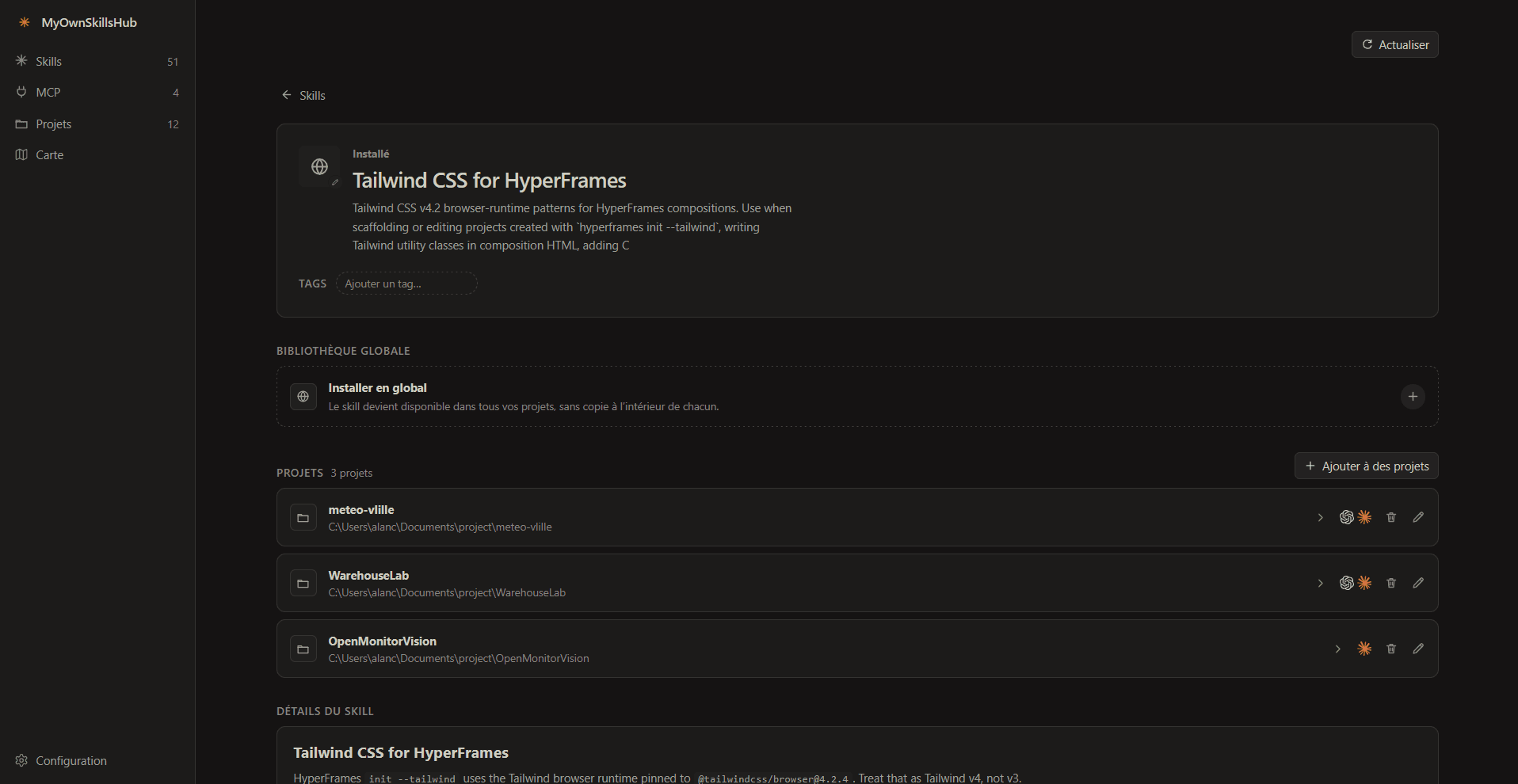
Task: Click the 'DÉTAILS DU SKILL' section heading
Action: tap(325, 711)
